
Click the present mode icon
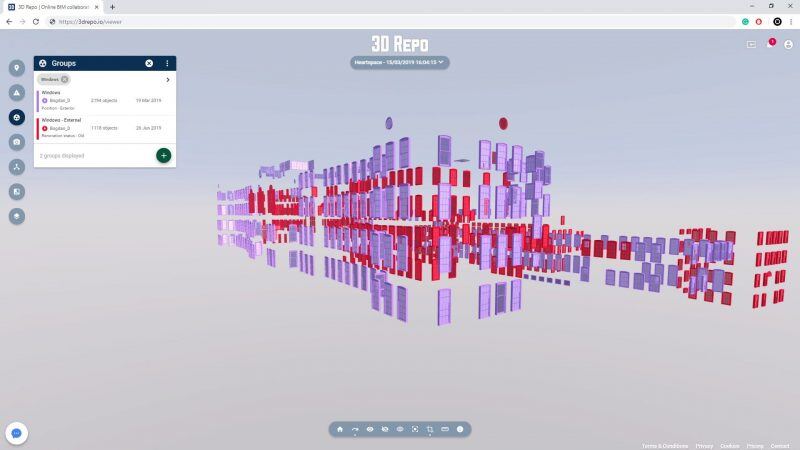tap(752, 45)
